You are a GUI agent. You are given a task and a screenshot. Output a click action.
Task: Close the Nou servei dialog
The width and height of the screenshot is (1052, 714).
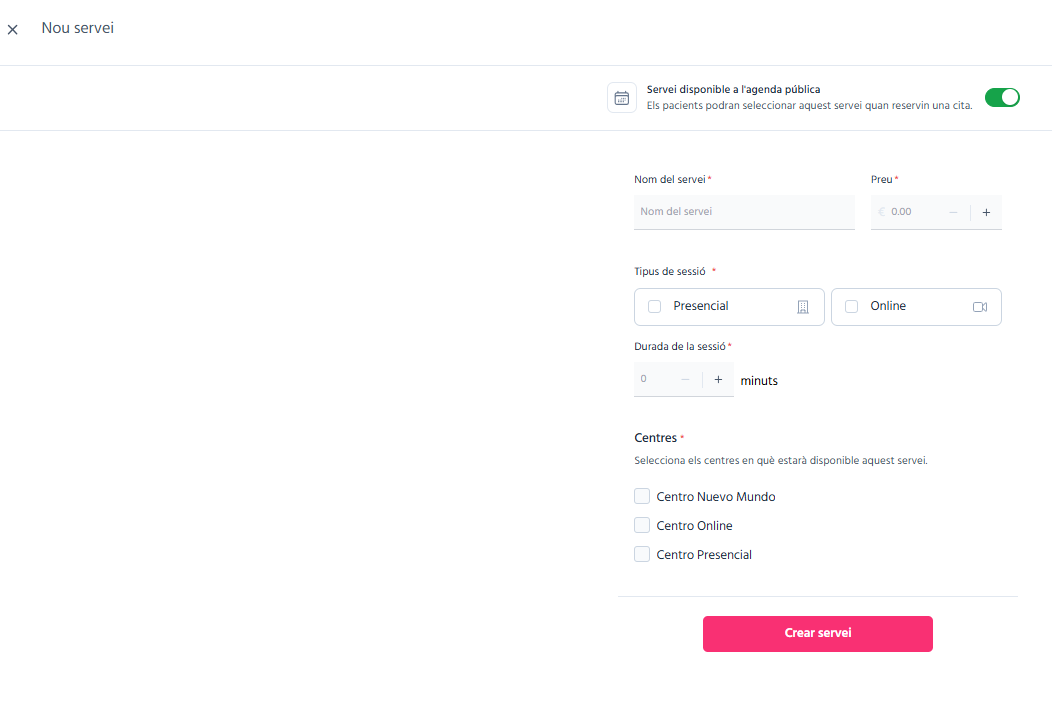tap(13, 30)
